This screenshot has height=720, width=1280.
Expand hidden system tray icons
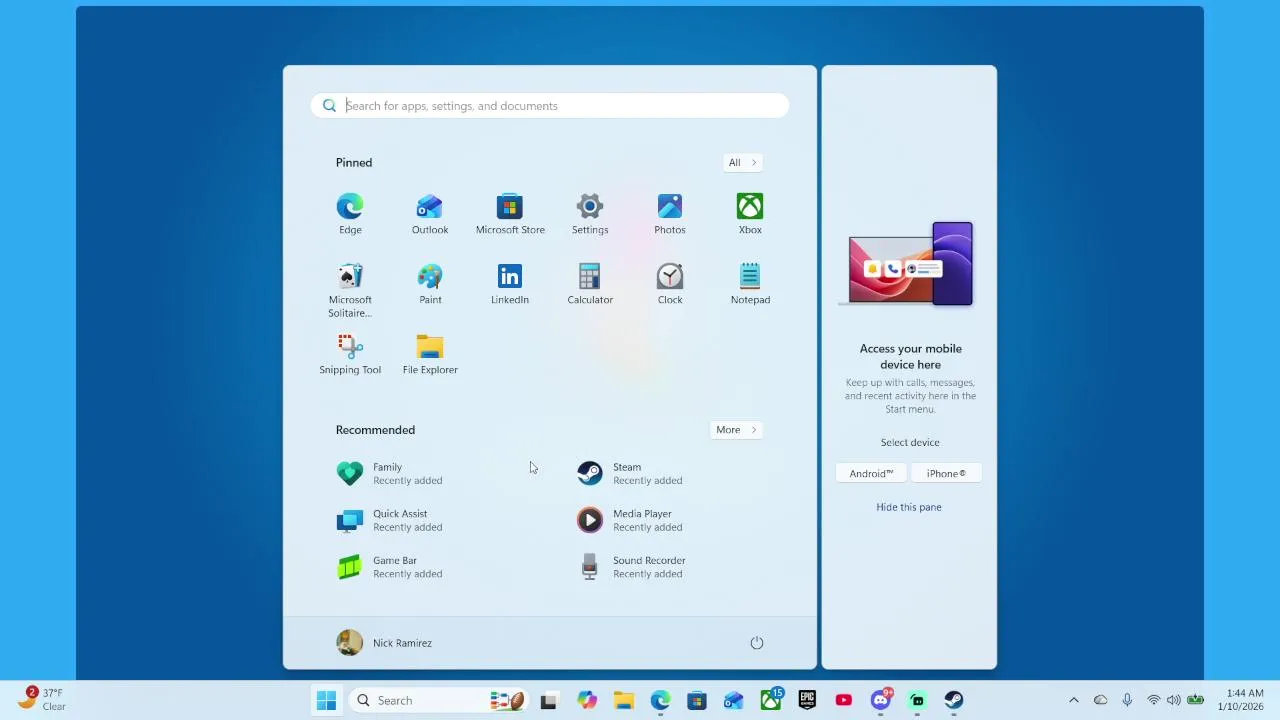tap(1074, 700)
